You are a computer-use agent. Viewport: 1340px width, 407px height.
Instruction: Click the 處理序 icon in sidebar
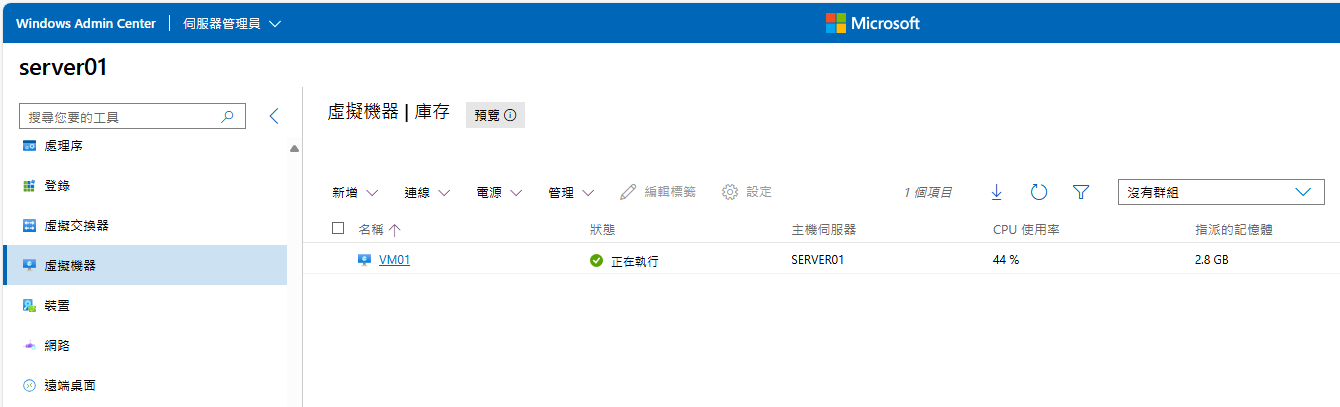pos(29,146)
